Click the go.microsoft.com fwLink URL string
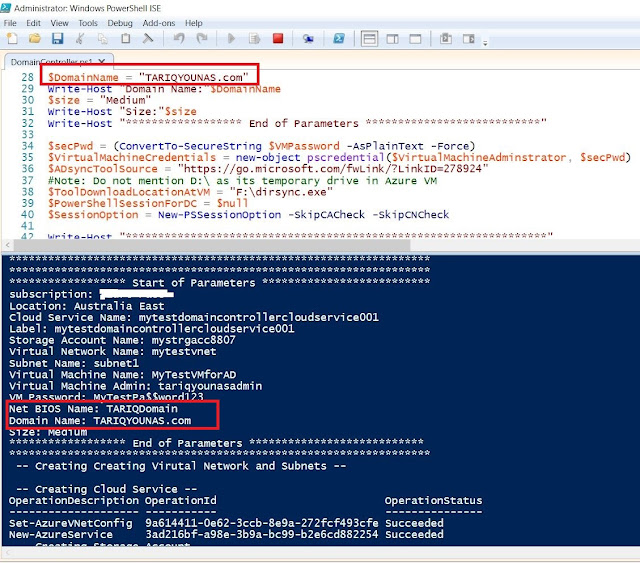640x563 pixels. 333,169
